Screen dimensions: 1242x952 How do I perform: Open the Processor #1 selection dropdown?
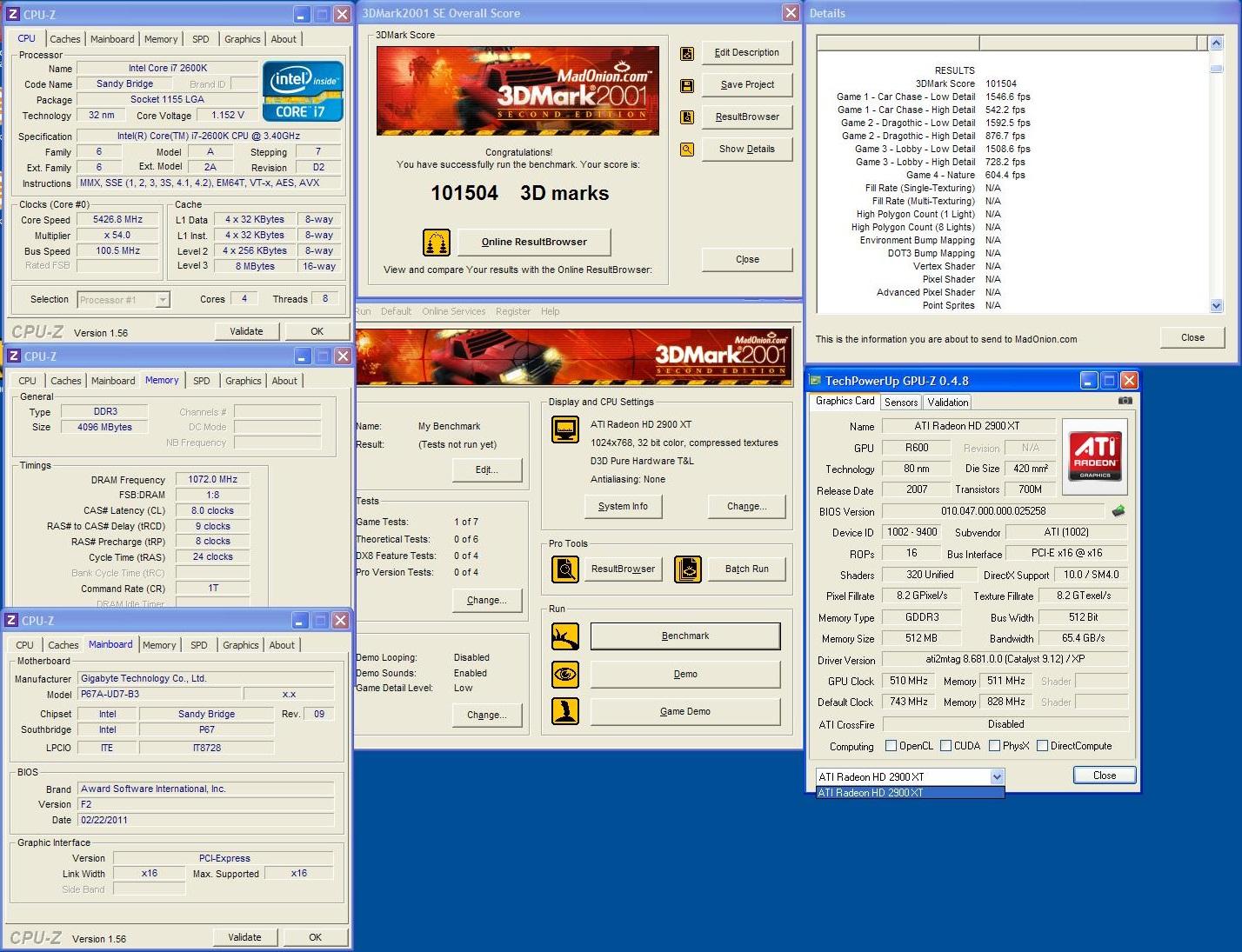click(163, 300)
